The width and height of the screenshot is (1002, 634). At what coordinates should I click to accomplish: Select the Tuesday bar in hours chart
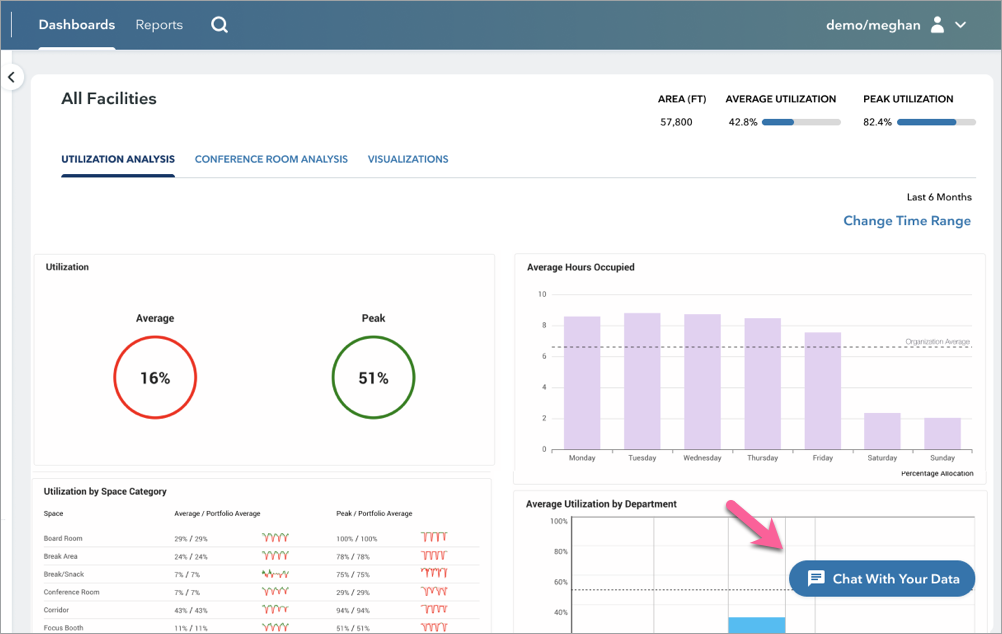coord(642,381)
